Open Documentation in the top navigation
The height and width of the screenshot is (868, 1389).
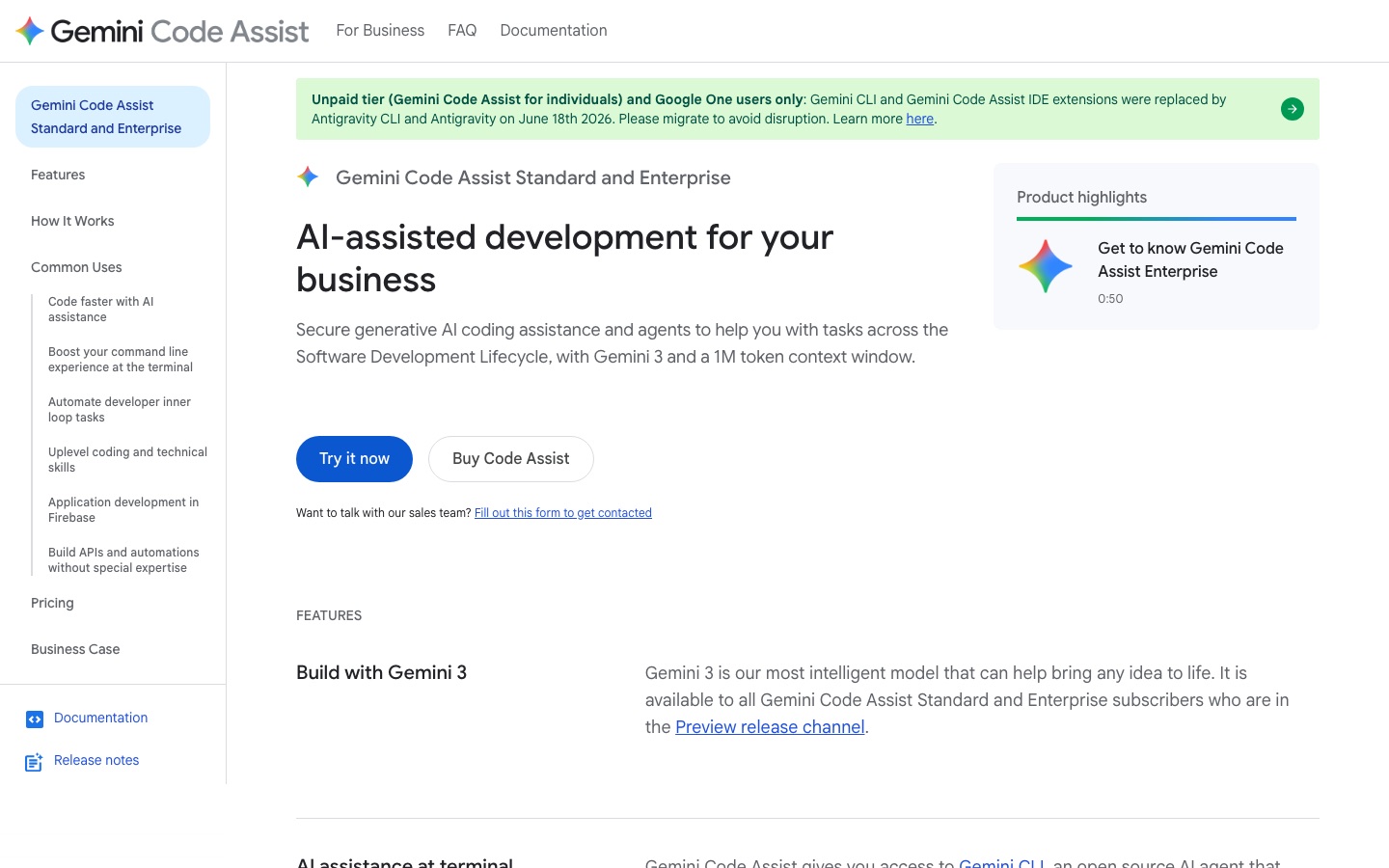[x=554, y=31]
